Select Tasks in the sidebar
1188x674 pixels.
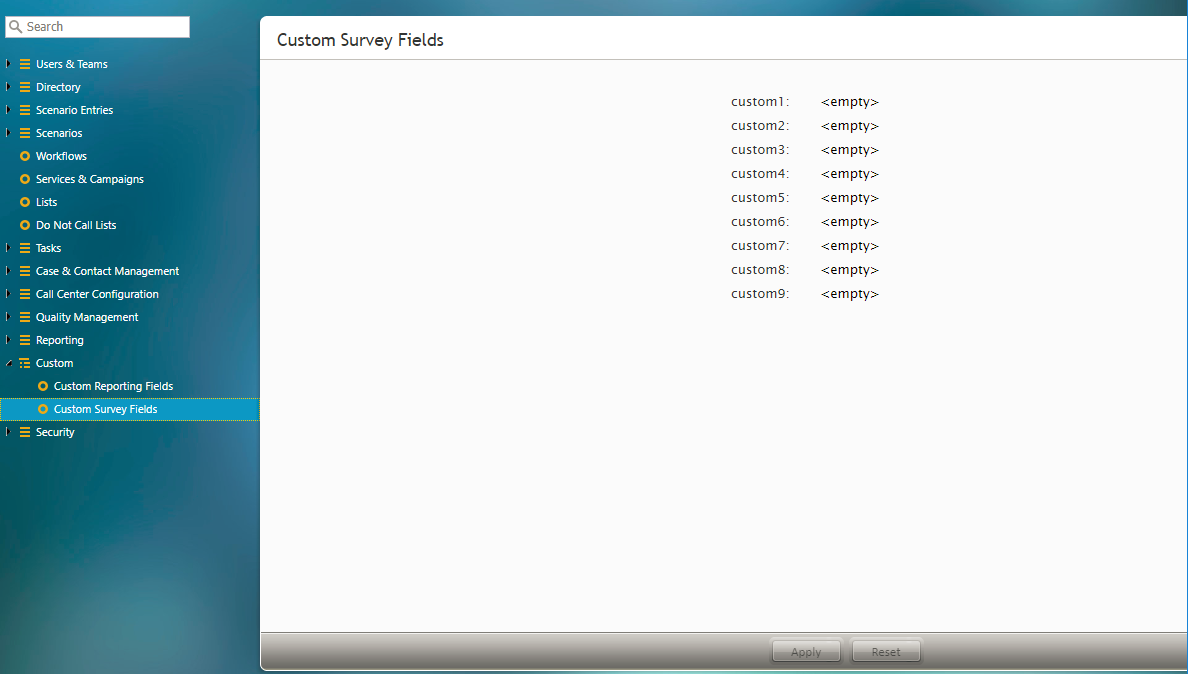click(48, 248)
